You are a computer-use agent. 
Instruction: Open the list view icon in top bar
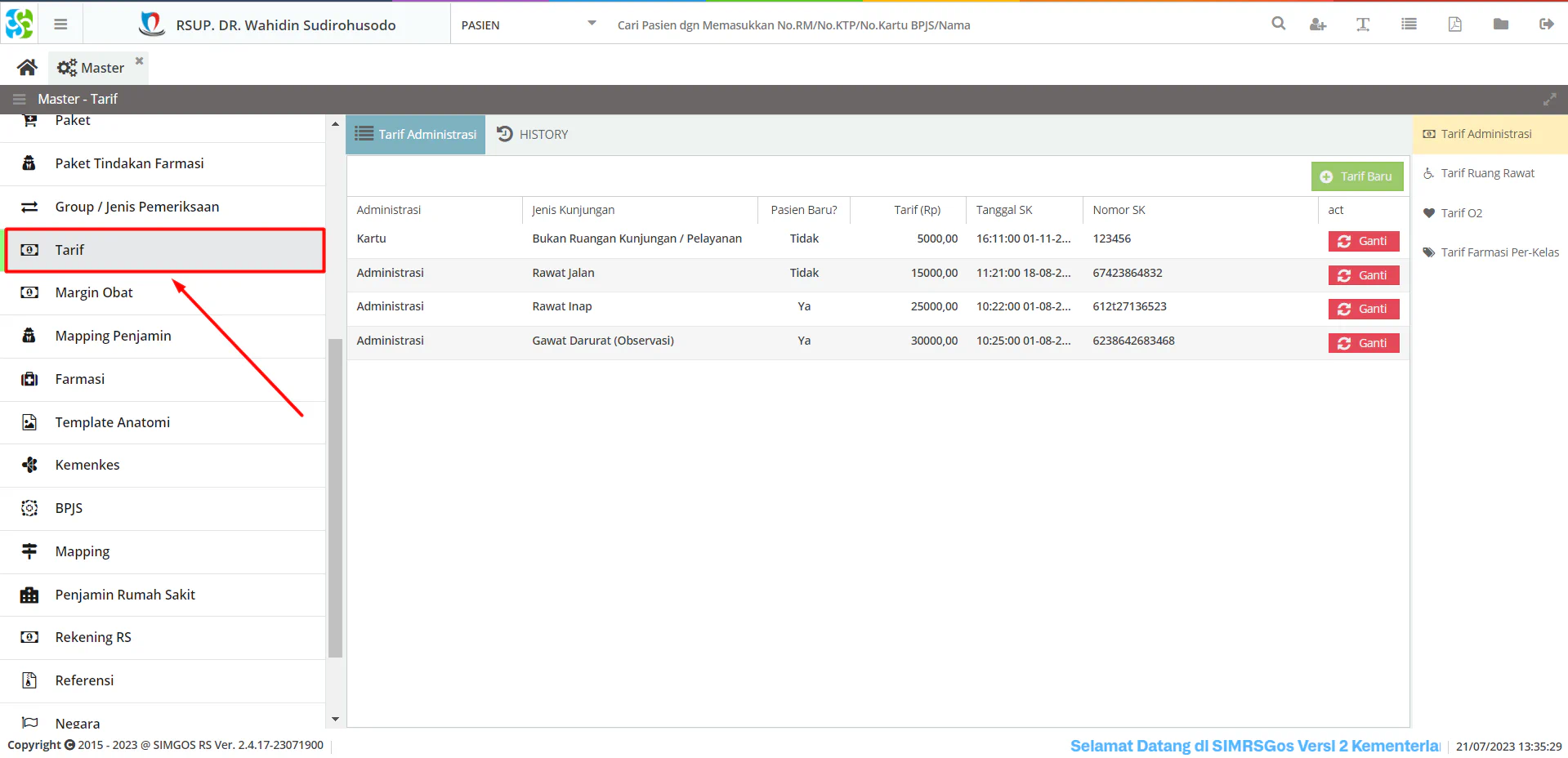1409,25
